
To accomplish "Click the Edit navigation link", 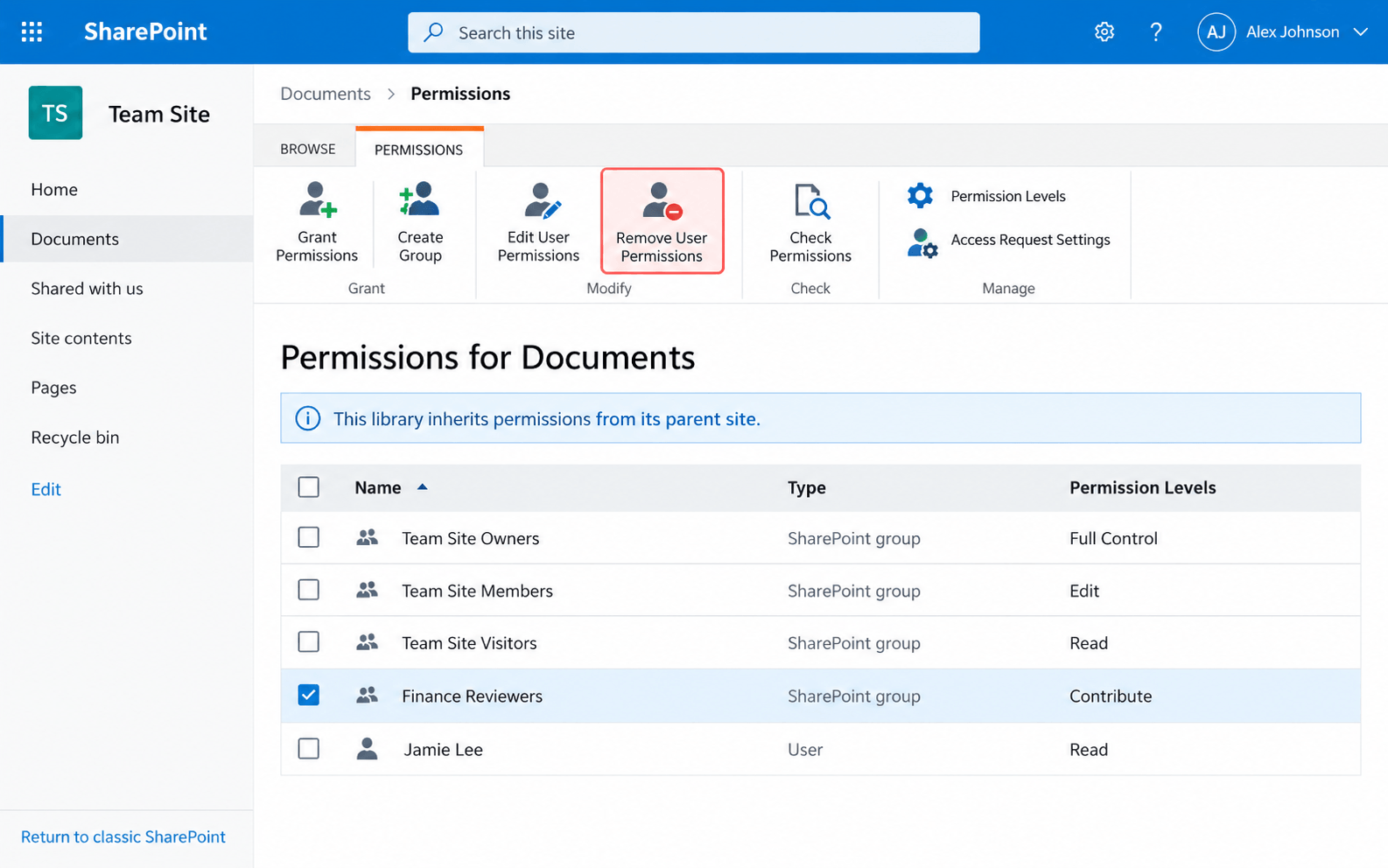I will 46,490.
